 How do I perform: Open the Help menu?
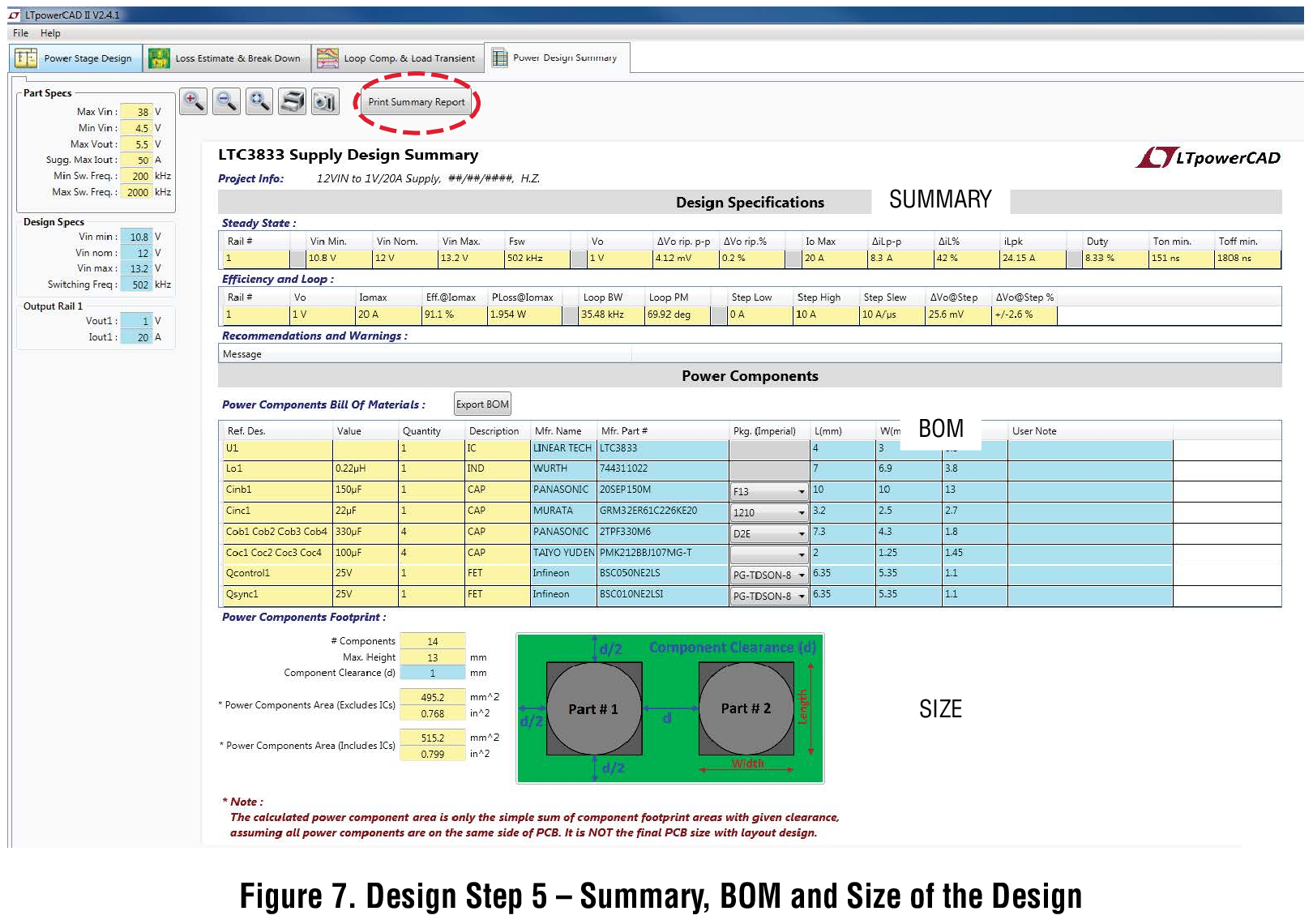50,33
